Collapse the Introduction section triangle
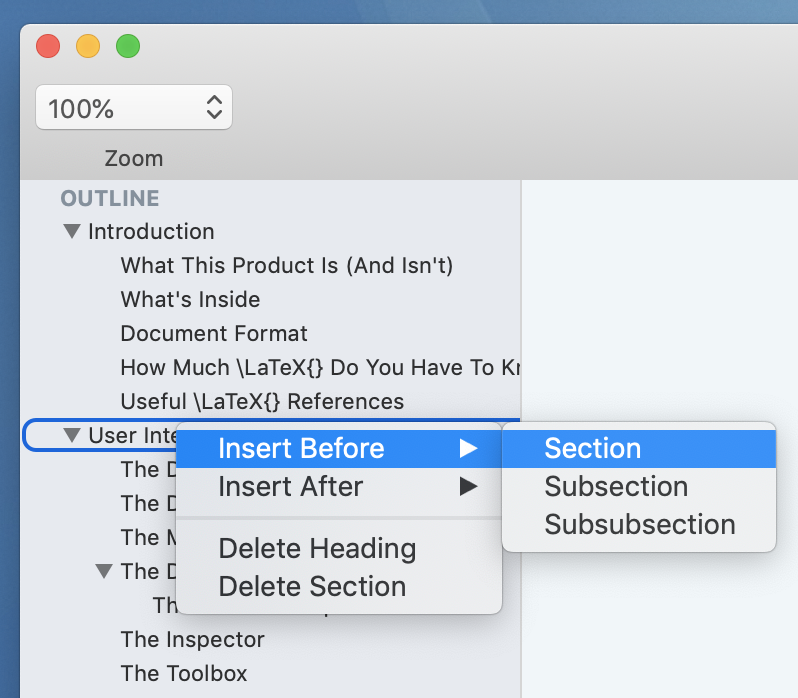This screenshot has height=698, width=798. pos(72,231)
